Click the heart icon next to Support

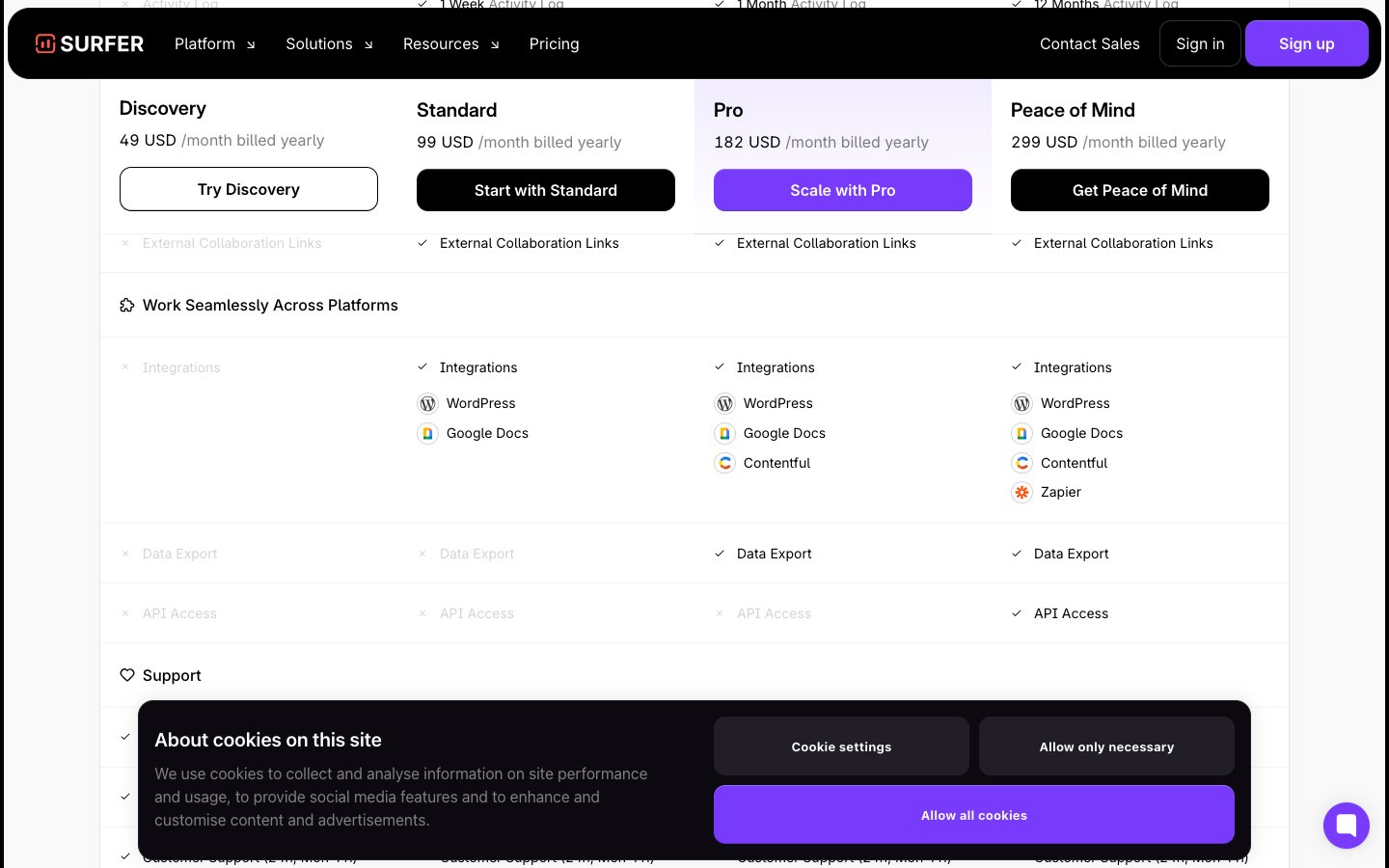(126, 675)
